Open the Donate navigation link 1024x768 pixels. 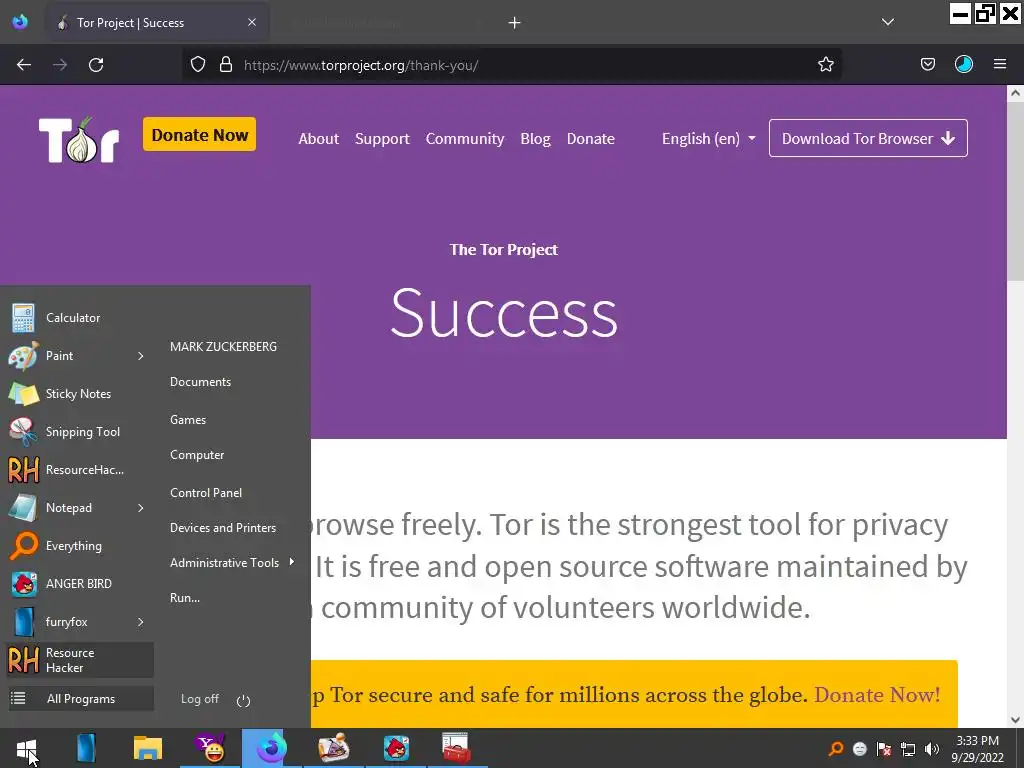590,138
